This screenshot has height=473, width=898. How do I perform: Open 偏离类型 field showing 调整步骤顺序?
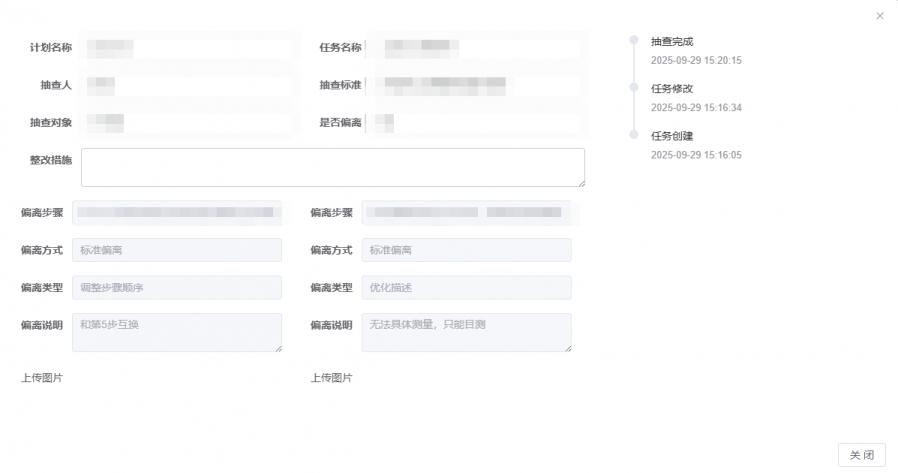177,288
